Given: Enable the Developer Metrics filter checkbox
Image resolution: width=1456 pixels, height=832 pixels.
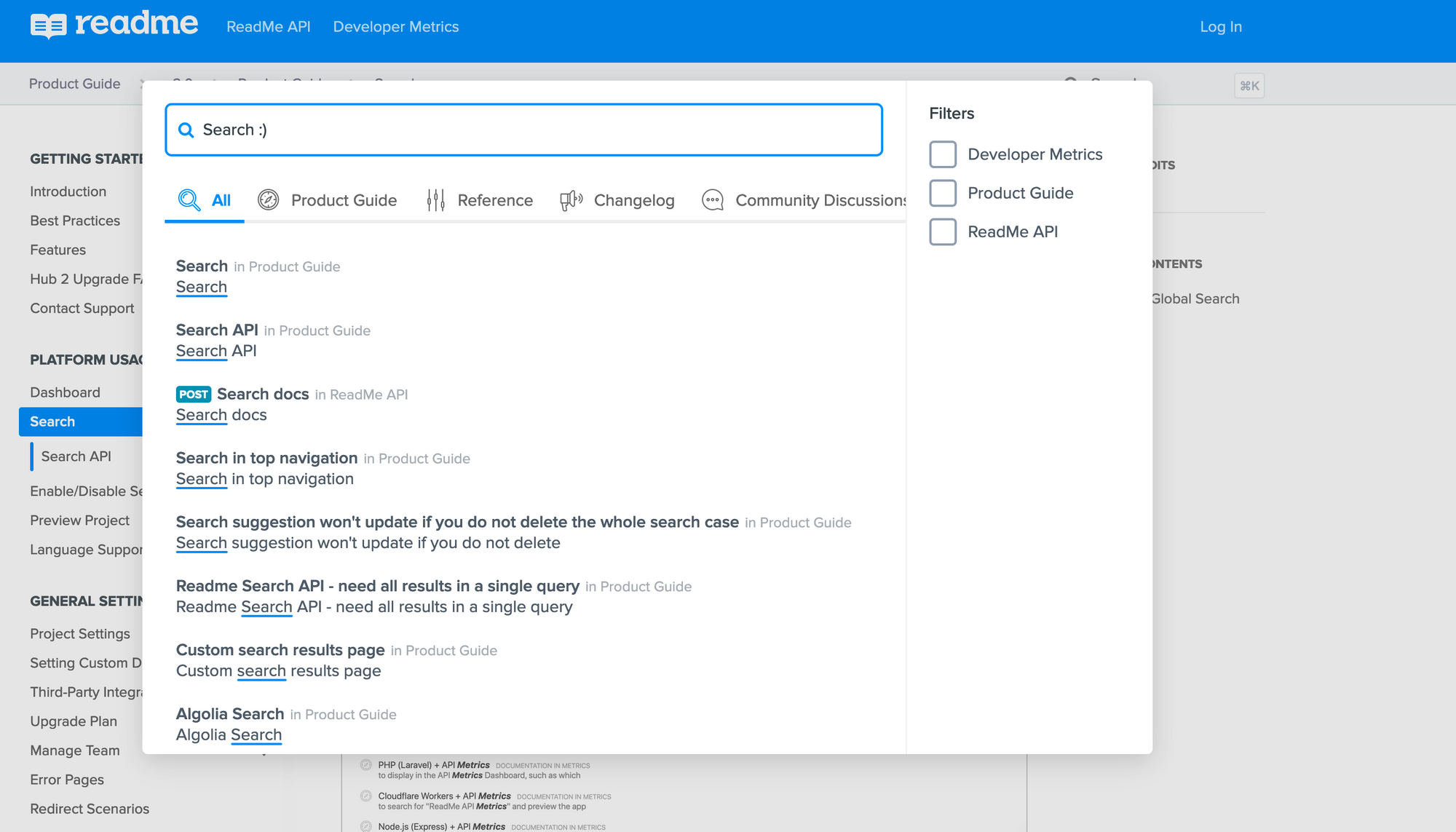Looking at the screenshot, I should coord(943,154).
